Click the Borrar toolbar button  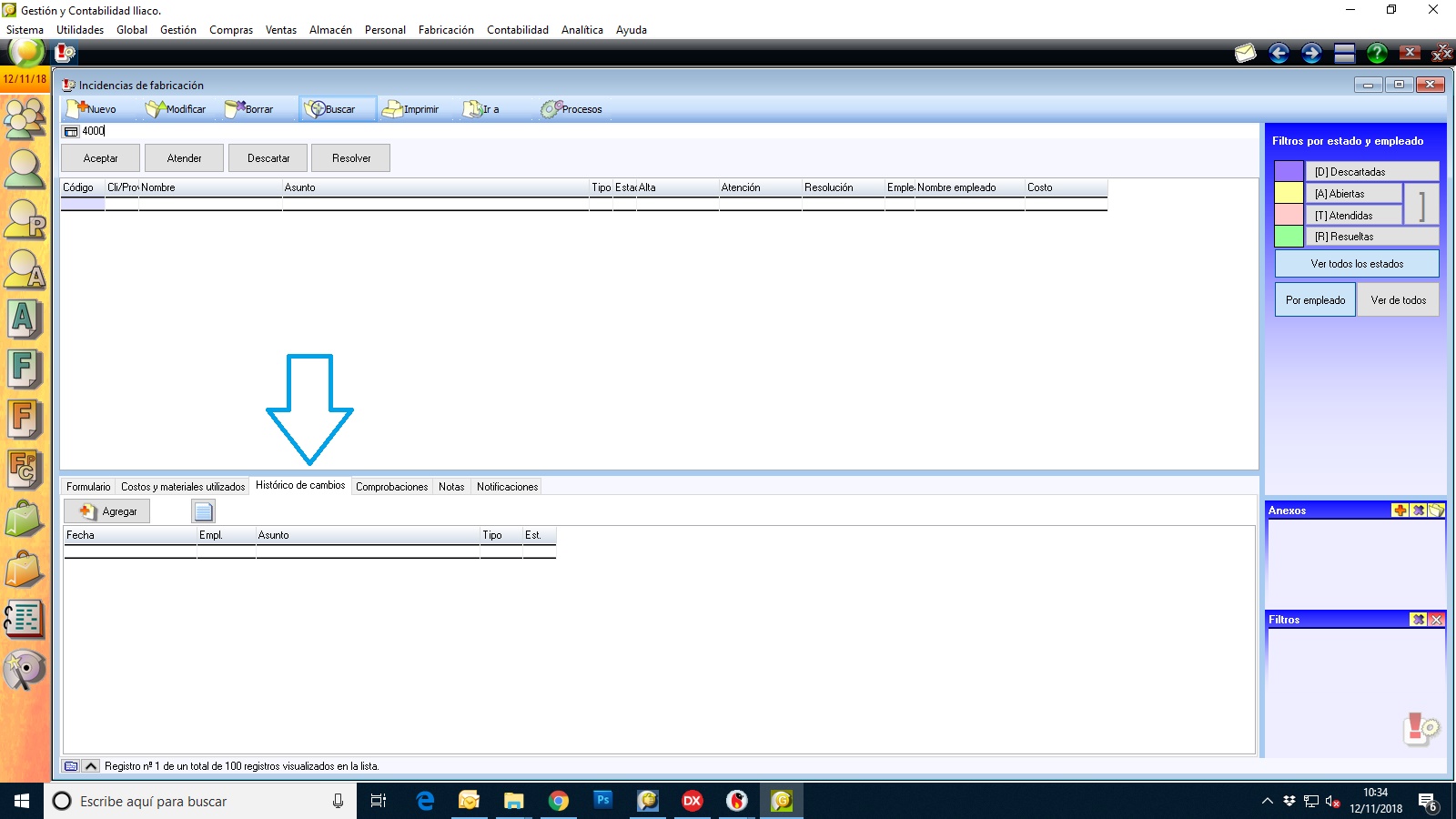click(x=249, y=109)
